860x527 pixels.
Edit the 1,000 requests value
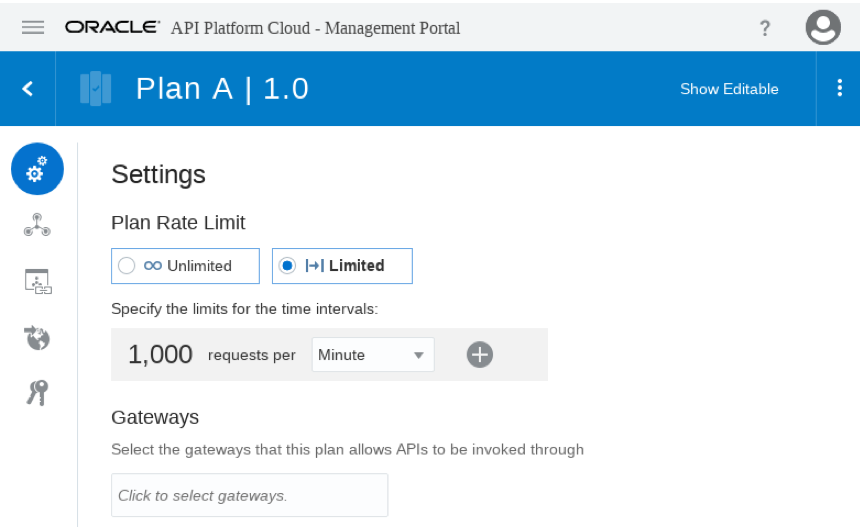point(160,354)
